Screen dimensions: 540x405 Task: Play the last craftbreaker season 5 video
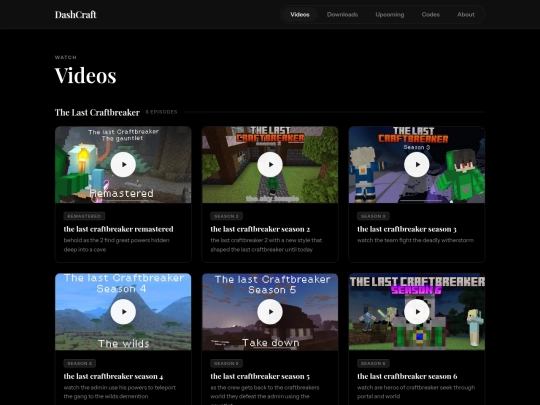coord(270,312)
